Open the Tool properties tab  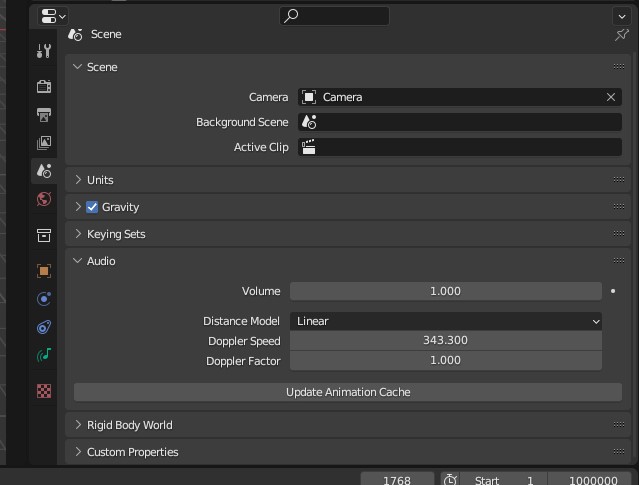coord(44,51)
